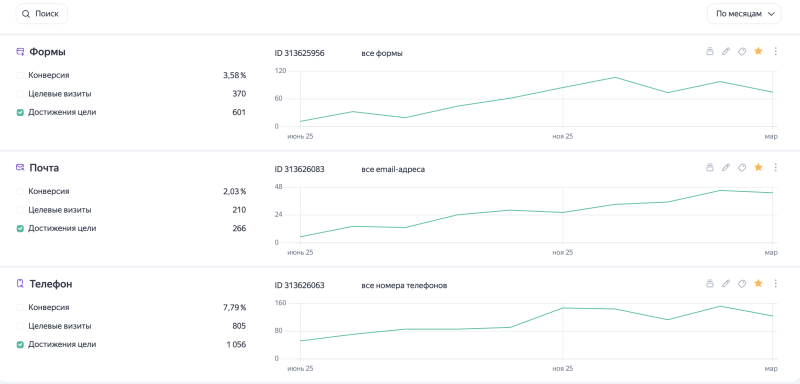Image resolution: width=800 pixels, height=384 pixels.
Task: Click the Почта envelope icon
Action: (x=20, y=167)
